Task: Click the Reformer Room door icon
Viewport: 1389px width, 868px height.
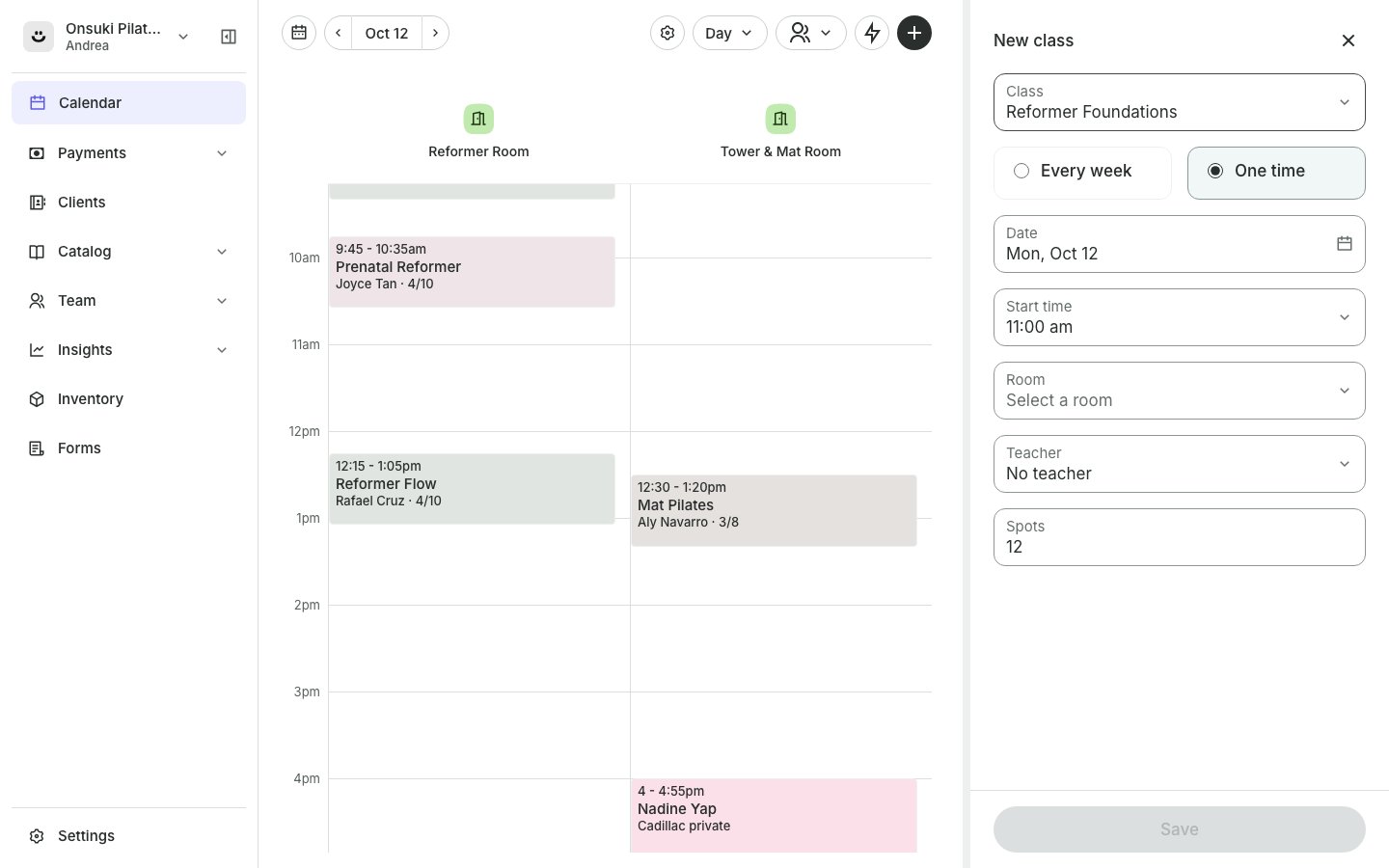Action: point(478,119)
